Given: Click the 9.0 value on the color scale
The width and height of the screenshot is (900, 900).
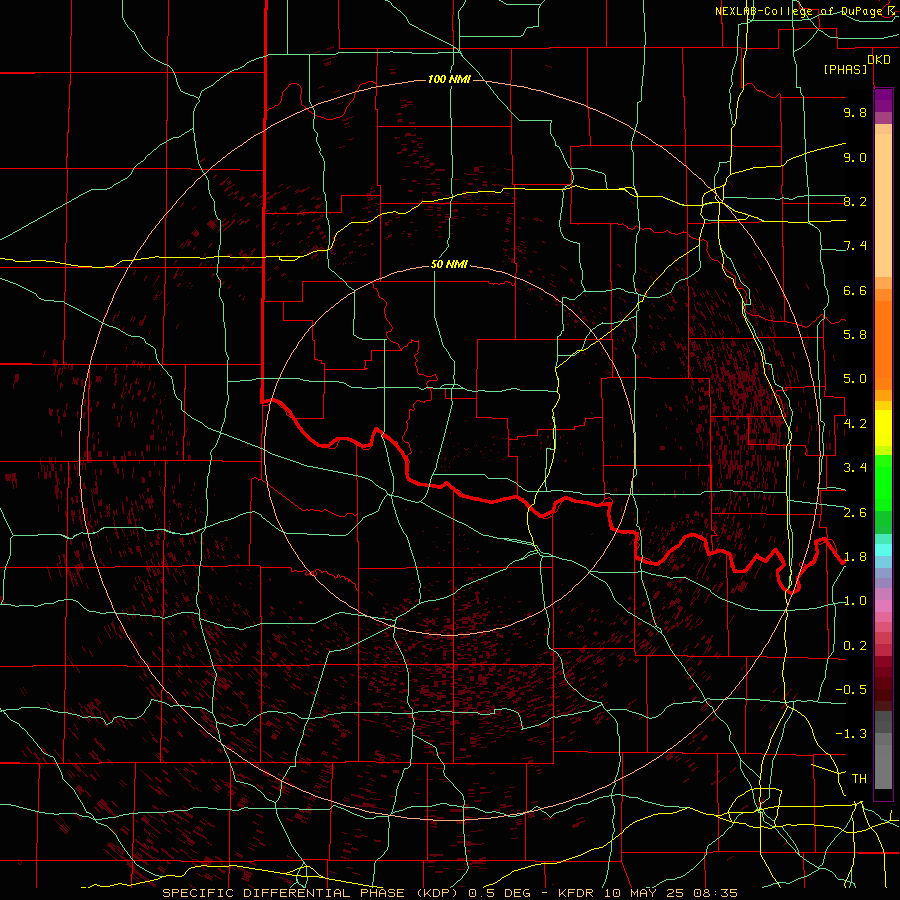Looking at the screenshot, I should pyautogui.click(x=855, y=157).
